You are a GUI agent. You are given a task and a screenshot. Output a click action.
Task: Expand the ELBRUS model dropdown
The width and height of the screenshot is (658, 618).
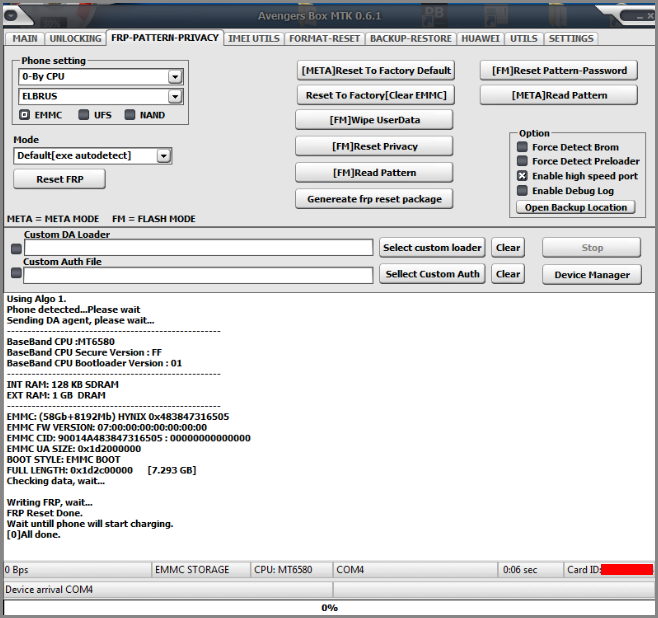click(x=175, y=96)
